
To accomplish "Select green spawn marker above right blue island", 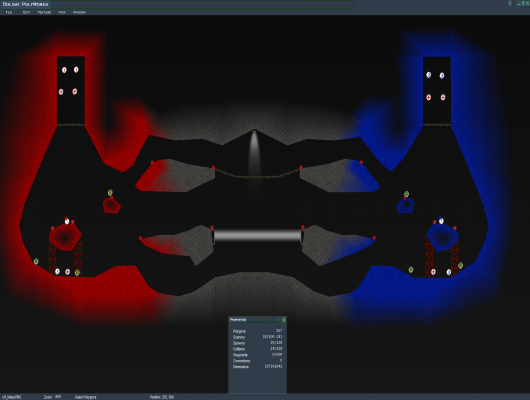I will click(x=407, y=194).
